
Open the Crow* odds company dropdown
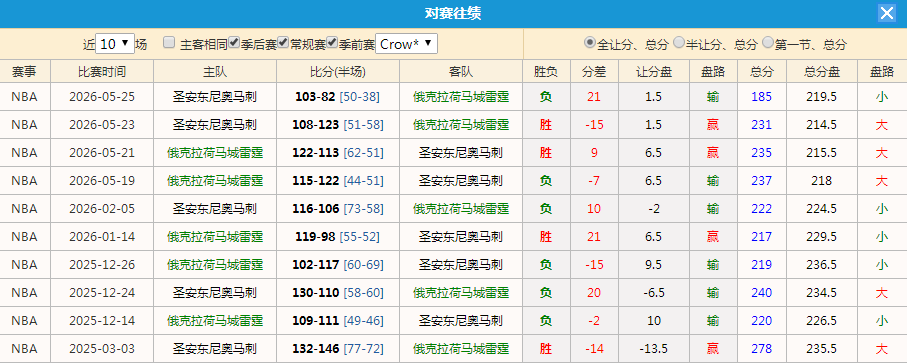click(x=406, y=43)
